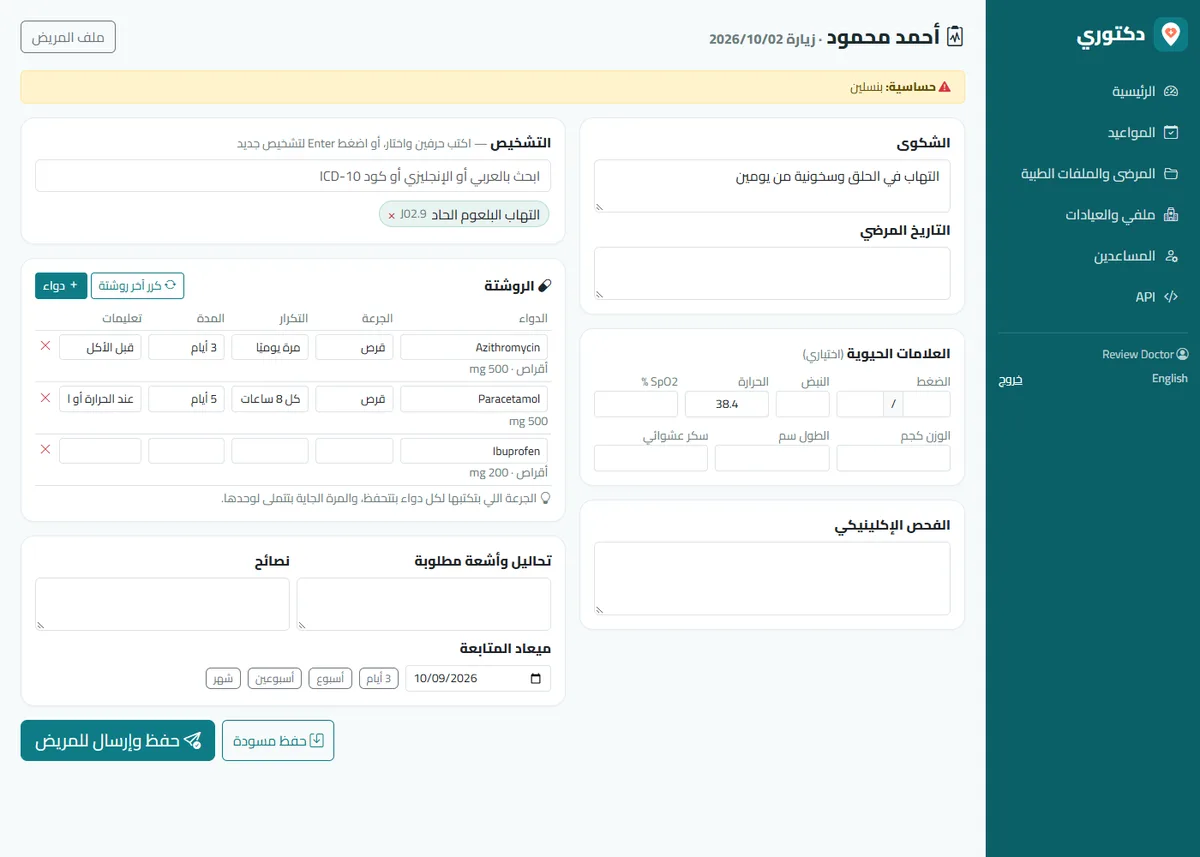Viewport: 1200px width, 857px height.
Task: Switch language to English
Action: tap(1169, 379)
